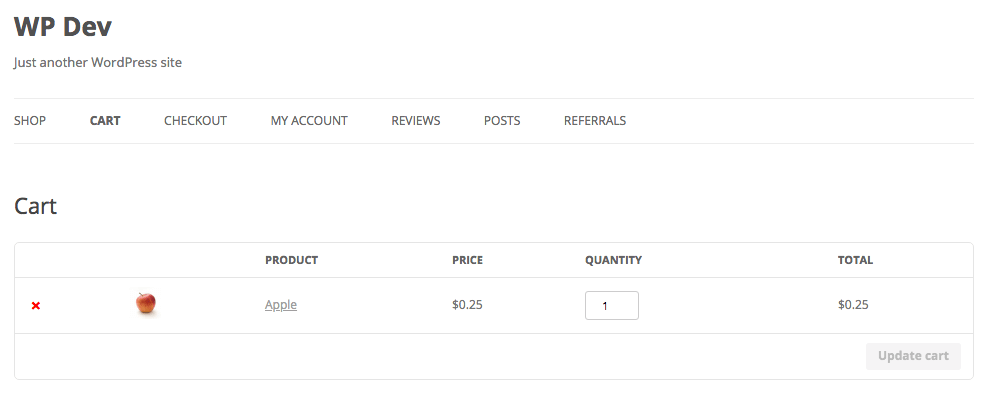This screenshot has height=395, width=991.
Task: Click the Apple row total amount
Action: pyautogui.click(x=853, y=305)
